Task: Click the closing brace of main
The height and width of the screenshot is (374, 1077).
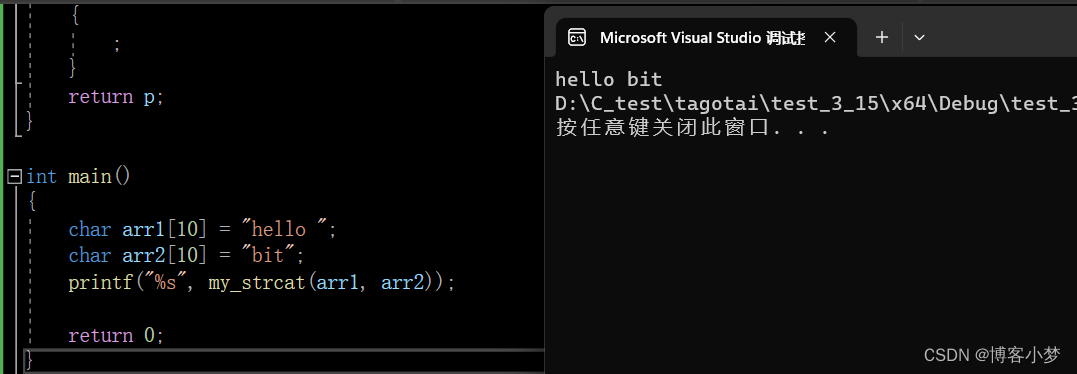Action: [x=30, y=361]
